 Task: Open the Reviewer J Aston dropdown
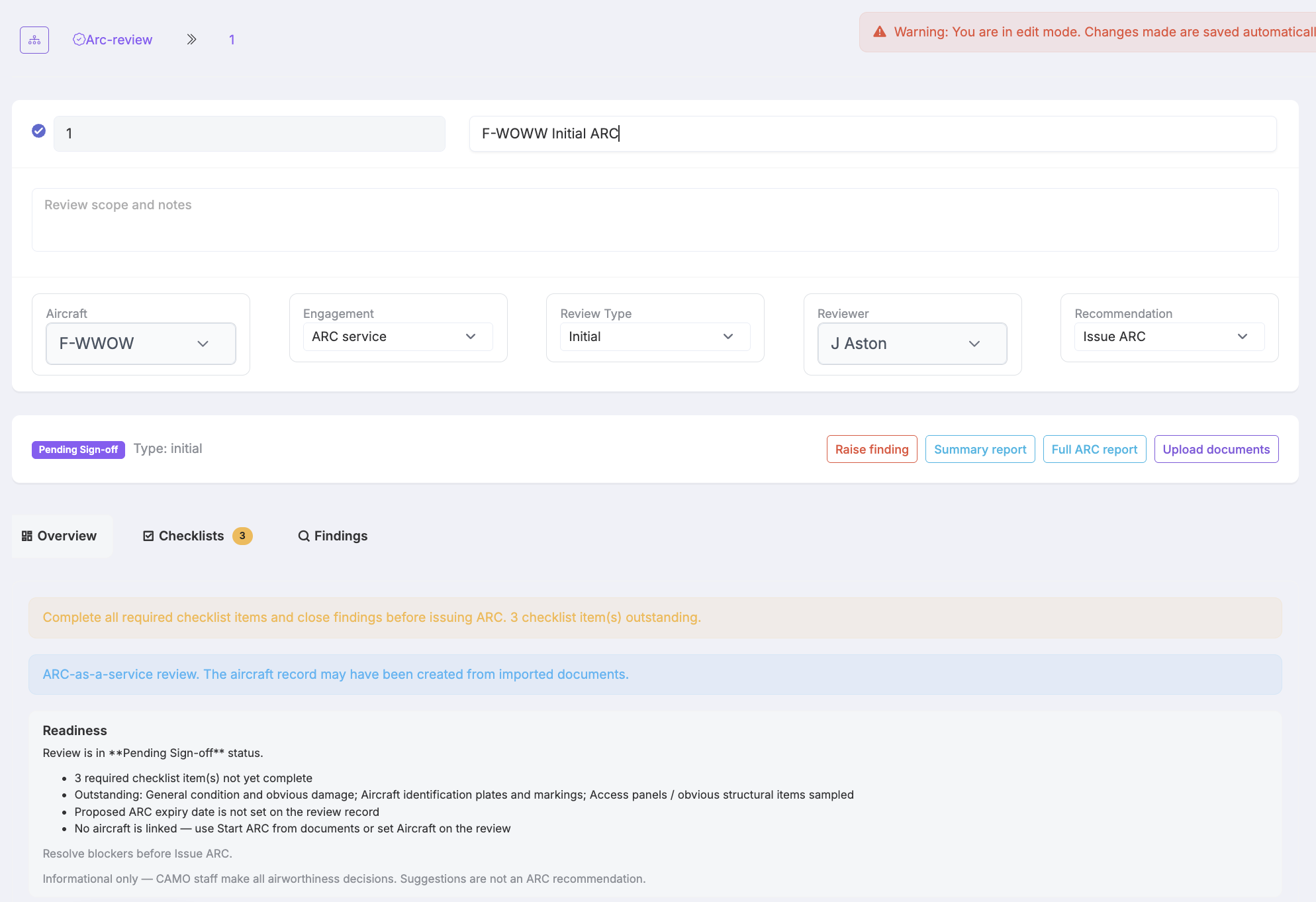[912, 344]
